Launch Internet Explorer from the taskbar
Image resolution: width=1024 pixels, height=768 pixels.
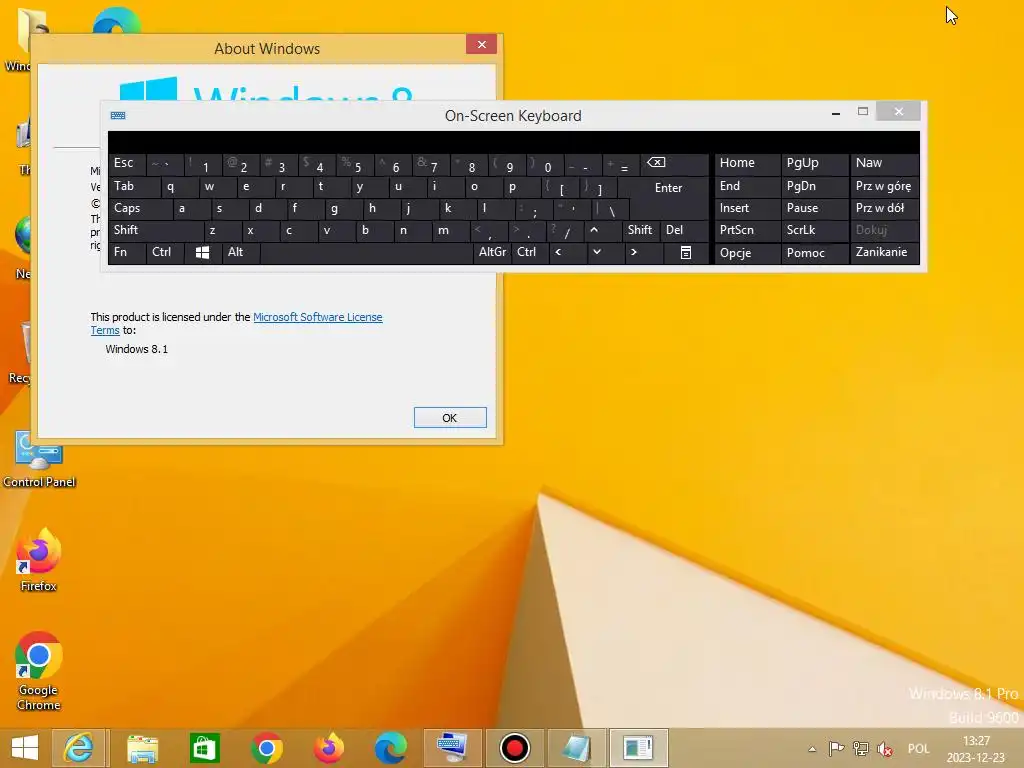(x=78, y=748)
